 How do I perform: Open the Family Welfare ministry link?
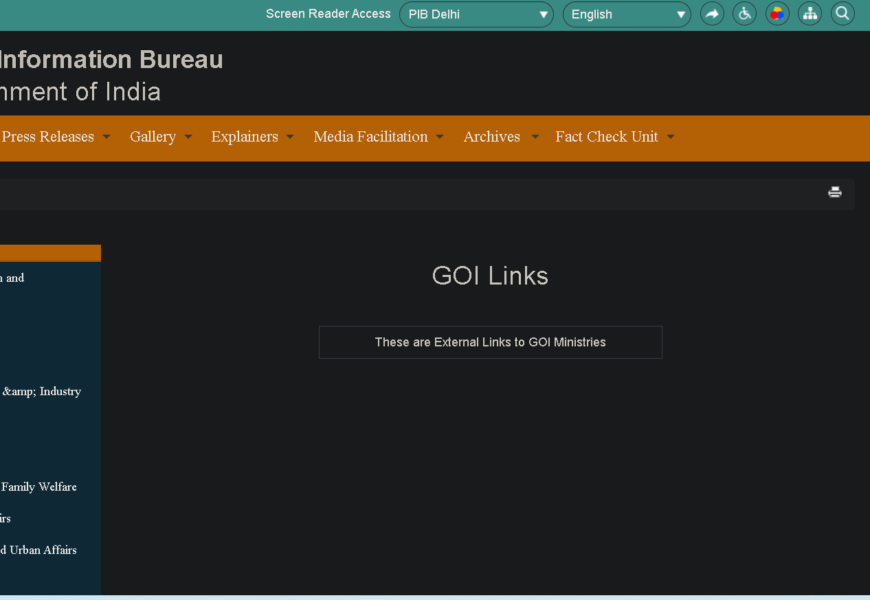[39, 487]
